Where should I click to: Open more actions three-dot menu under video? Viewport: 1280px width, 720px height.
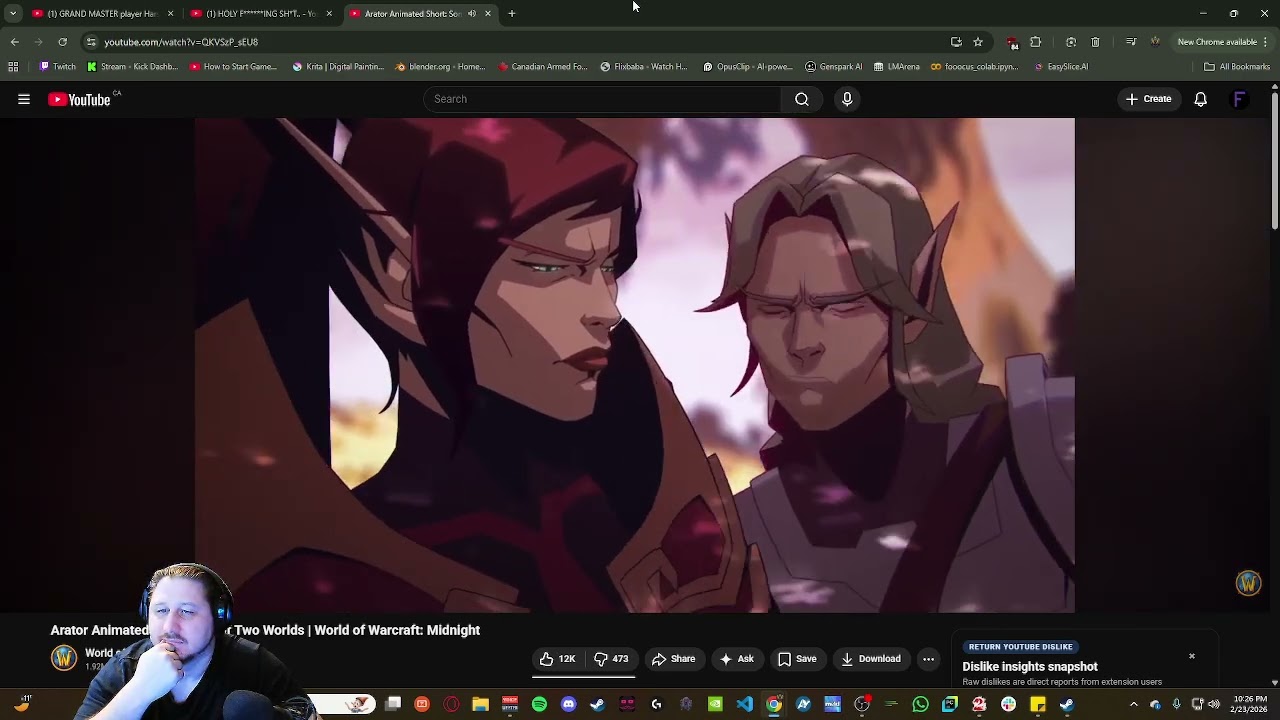[928, 659]
